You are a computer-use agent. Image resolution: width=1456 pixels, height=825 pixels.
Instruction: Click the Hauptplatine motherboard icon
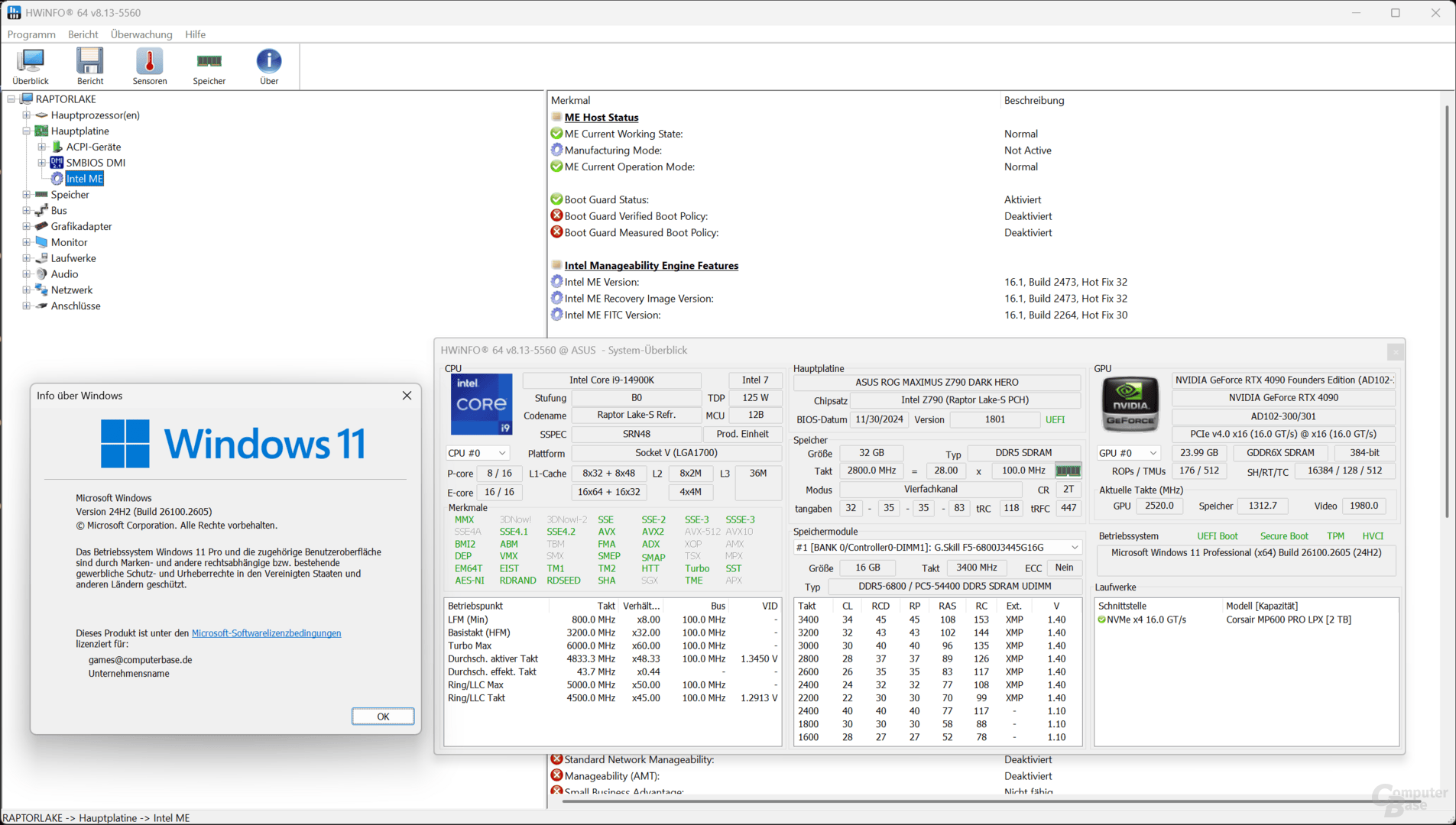coord(42,131)
